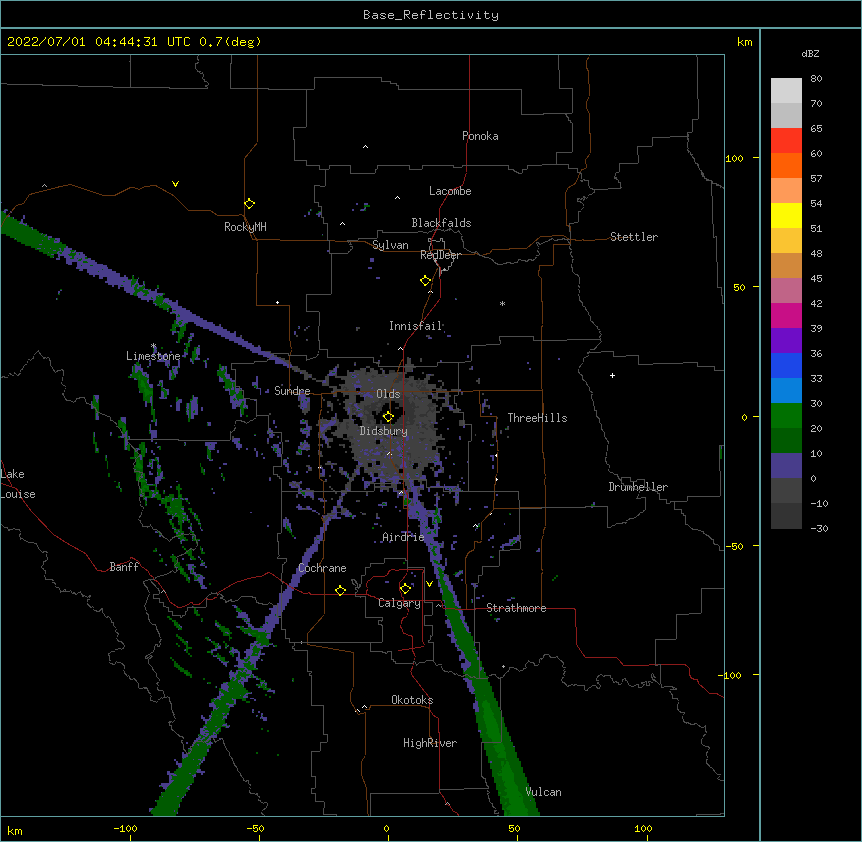Click the white asterisk east of Innisfail
The width and height of the screenshot is (862, 842).
(502, 303)
